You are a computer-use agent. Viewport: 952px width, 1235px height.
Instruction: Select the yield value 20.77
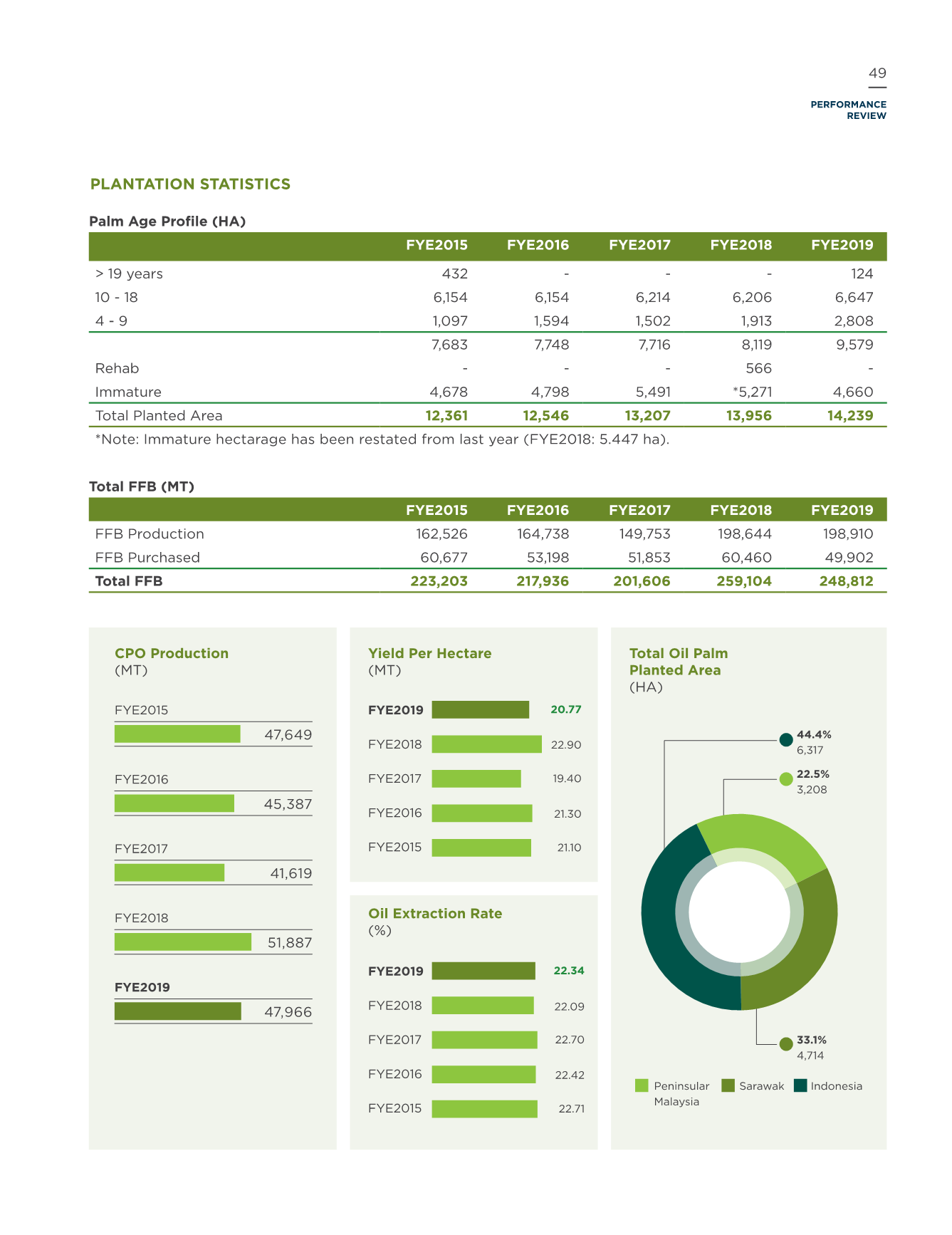tap(566, 710)
